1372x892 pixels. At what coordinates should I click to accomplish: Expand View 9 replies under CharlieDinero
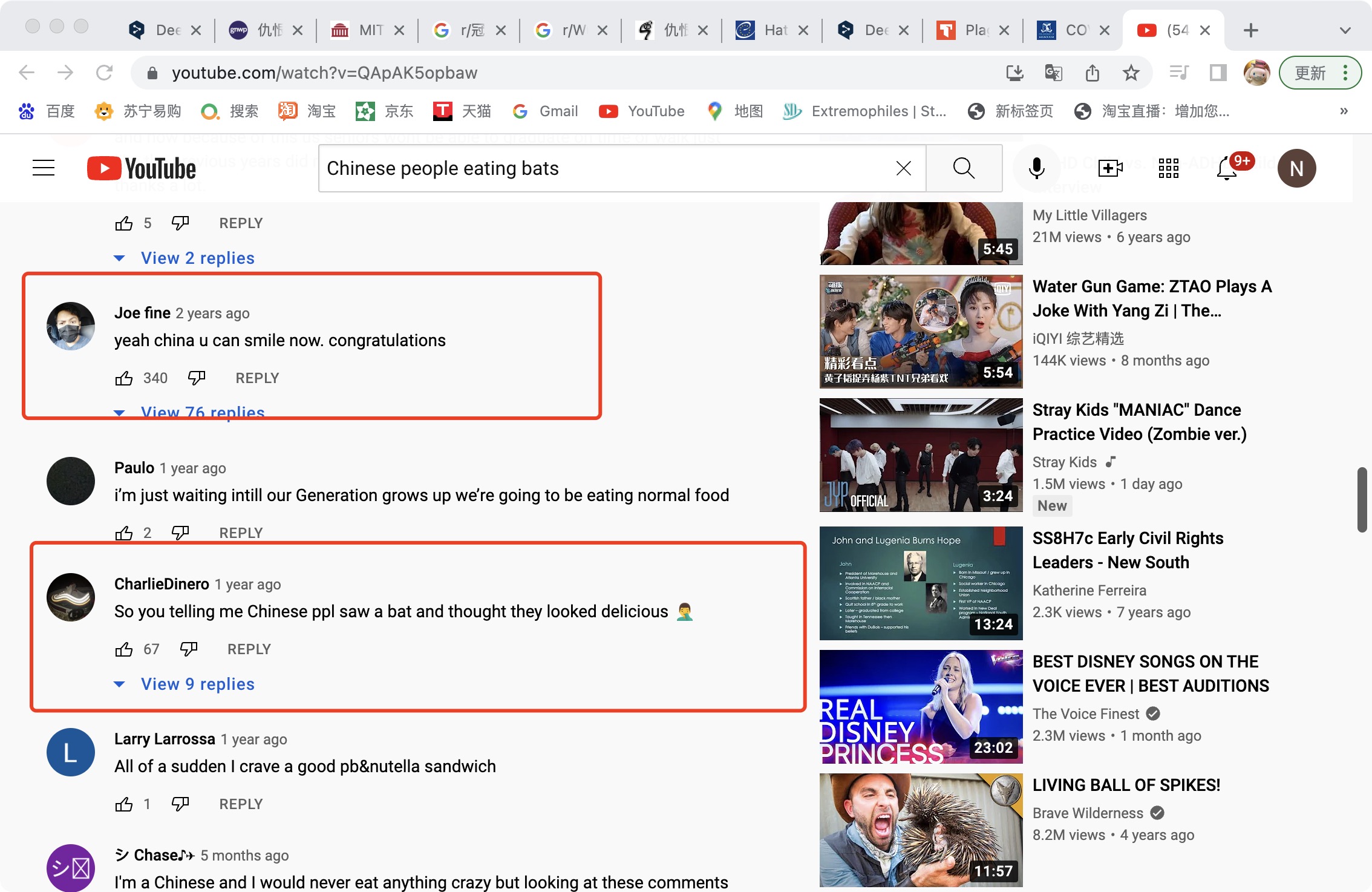197,684
